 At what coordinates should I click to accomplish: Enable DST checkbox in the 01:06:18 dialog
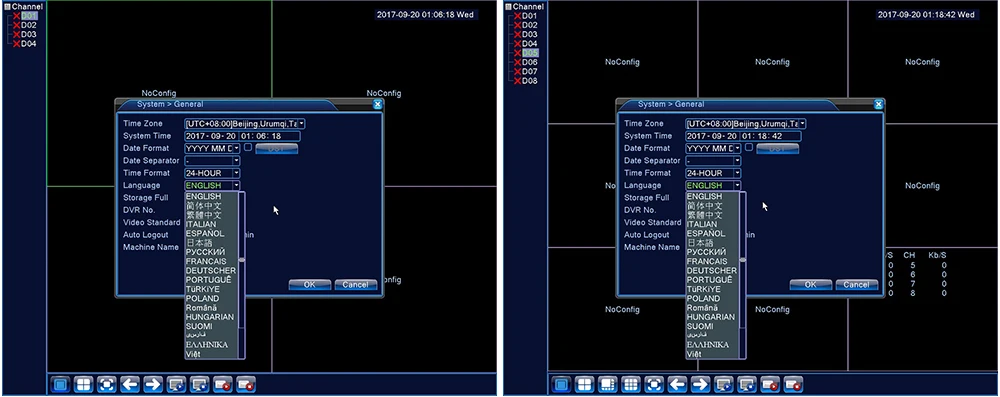248,147
